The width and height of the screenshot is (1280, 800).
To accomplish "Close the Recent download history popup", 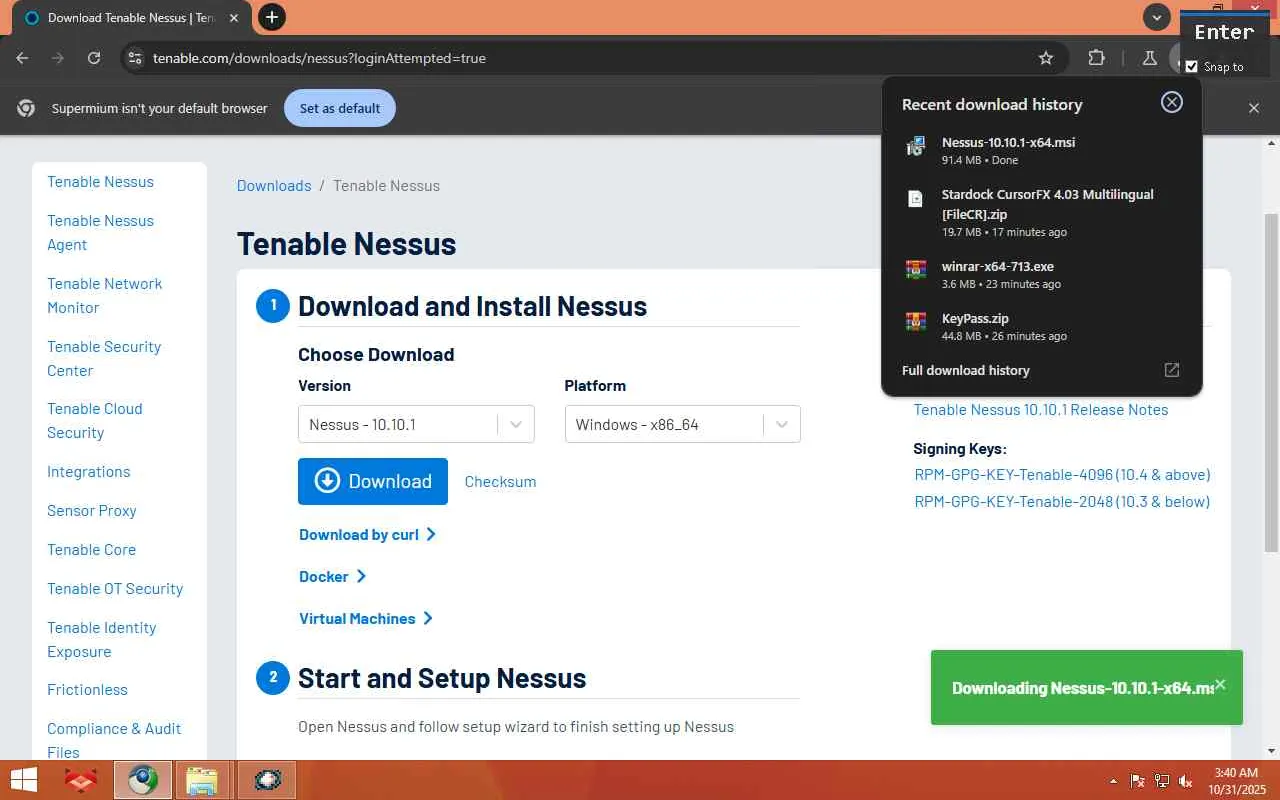I will (x=1172, y=103).
